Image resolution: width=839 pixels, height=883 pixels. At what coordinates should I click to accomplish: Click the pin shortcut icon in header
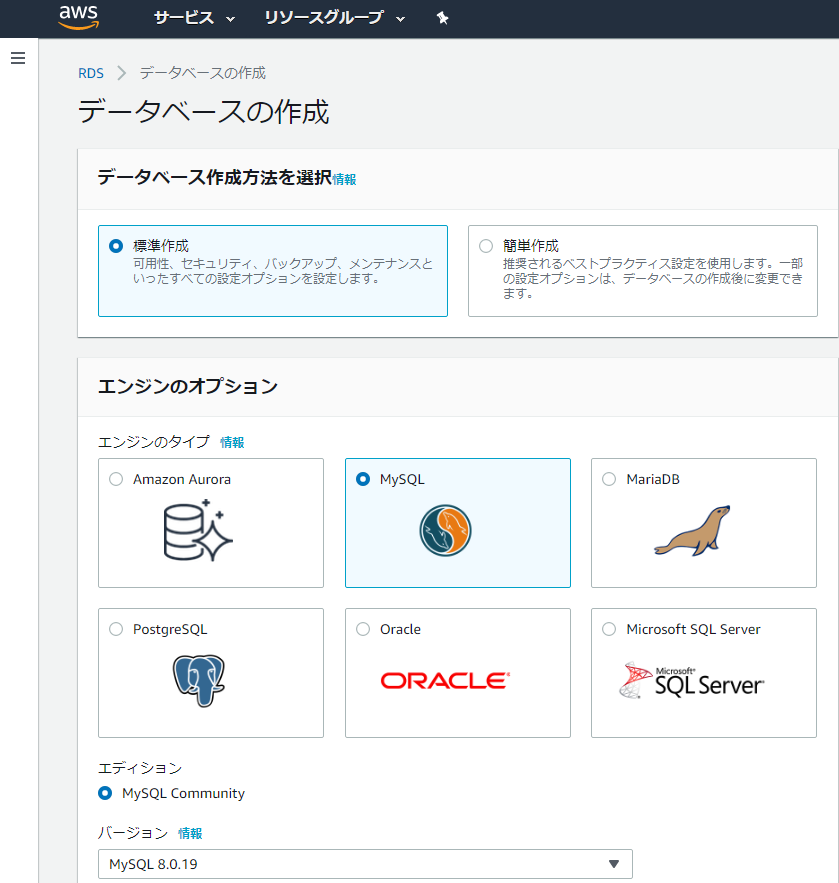[x=443, y=18]
